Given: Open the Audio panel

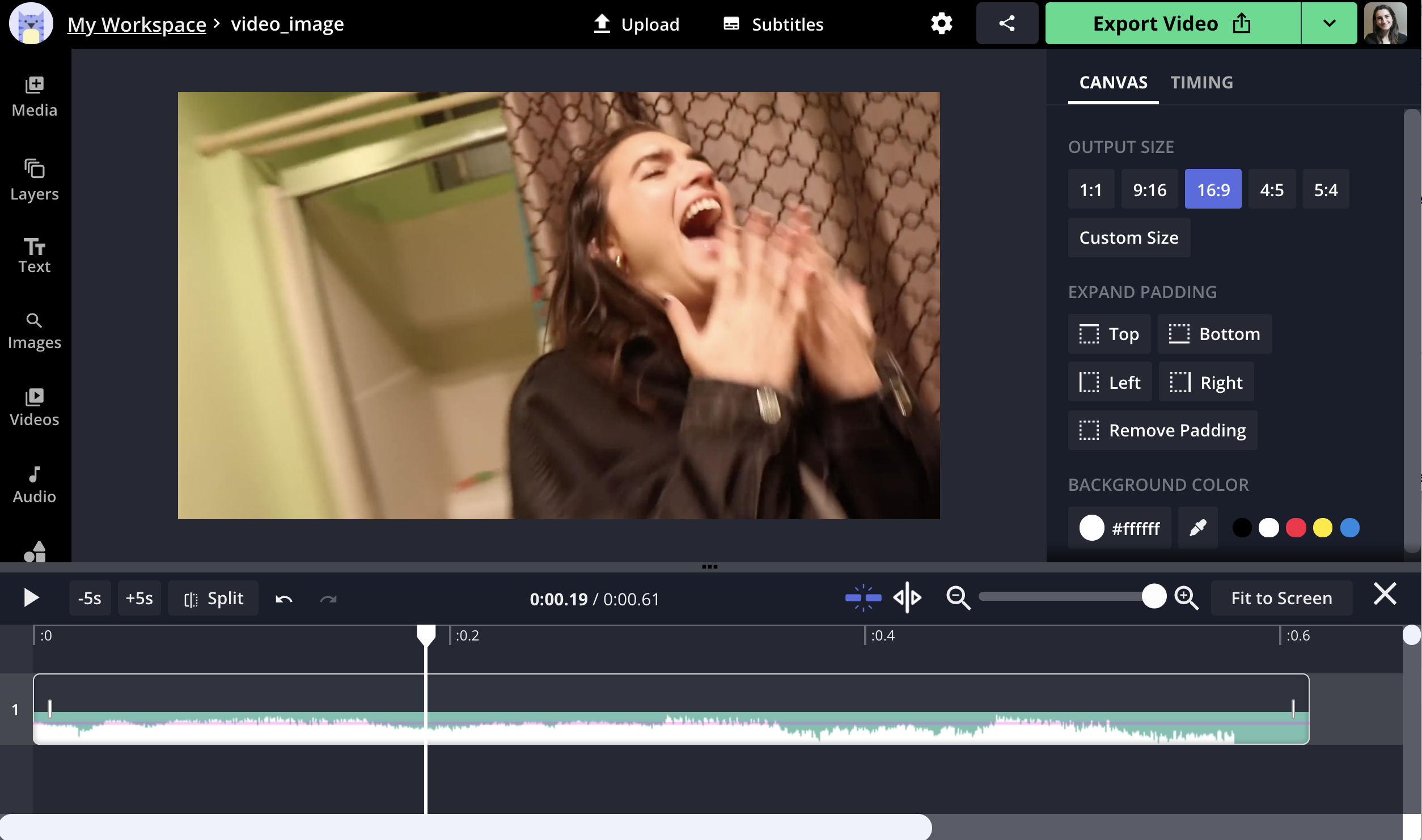Looking at the screenshot, I should [x=33, y=483].
